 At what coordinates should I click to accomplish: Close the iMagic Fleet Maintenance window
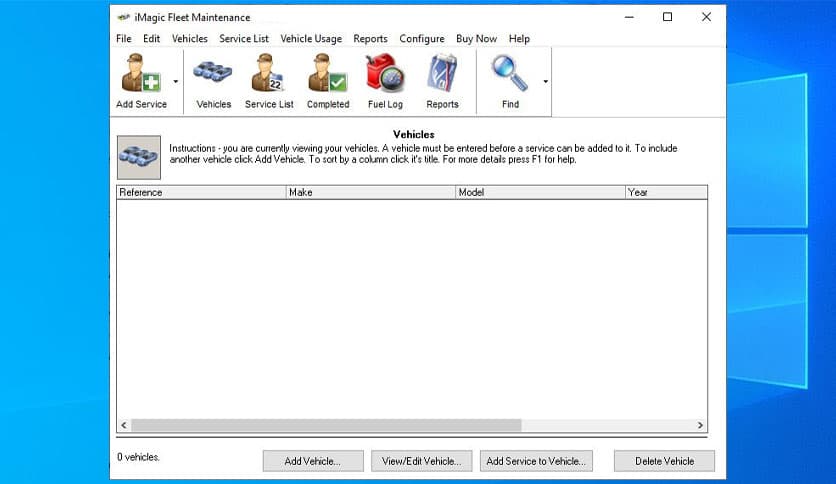pos(706,17)
